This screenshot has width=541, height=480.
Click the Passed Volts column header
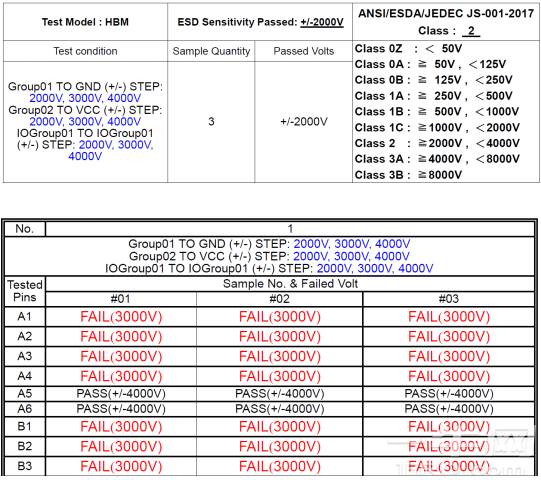pyautogui.click(x=304, y=51)
